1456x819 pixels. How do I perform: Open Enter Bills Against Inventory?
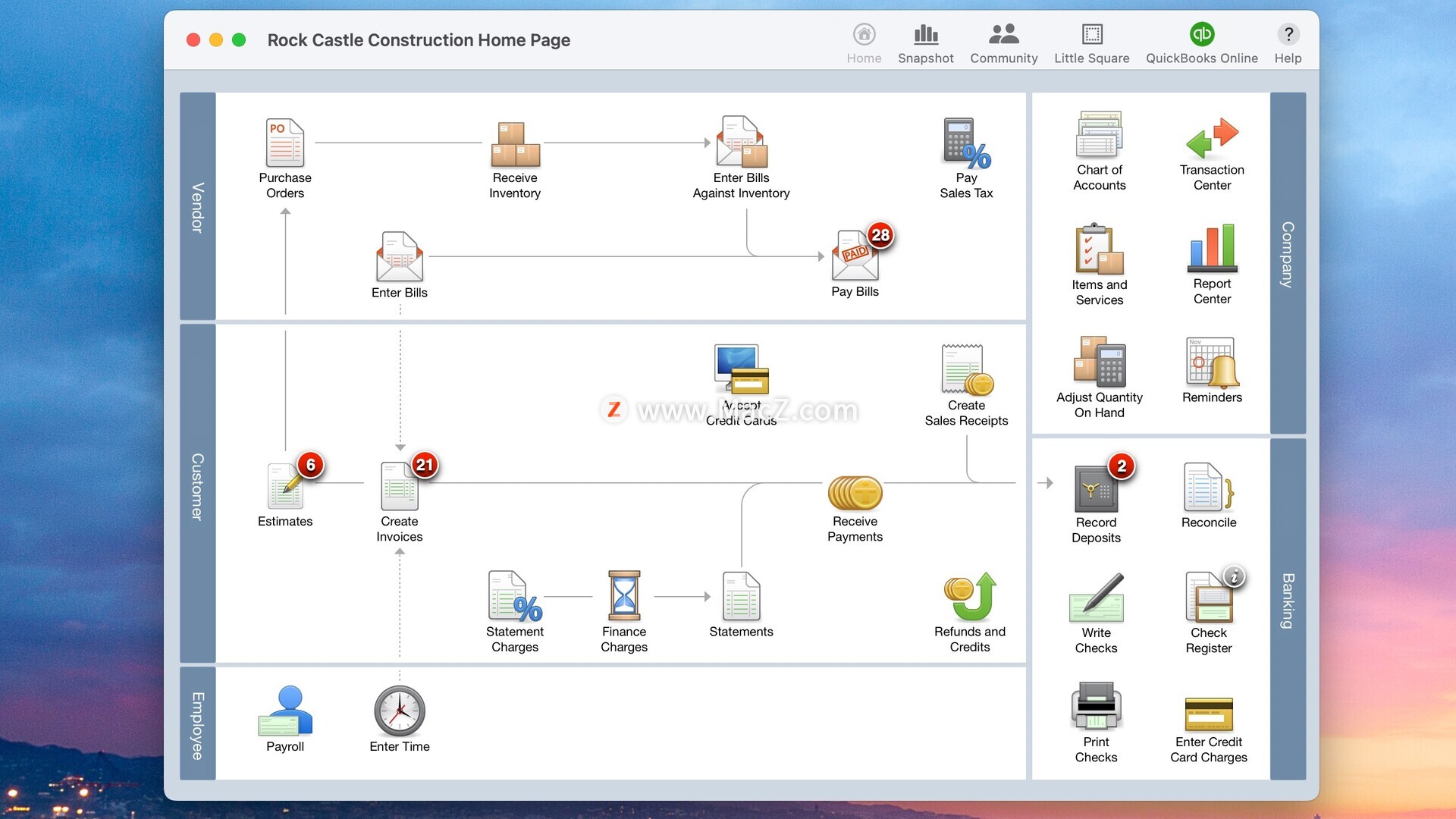[742, 142]
